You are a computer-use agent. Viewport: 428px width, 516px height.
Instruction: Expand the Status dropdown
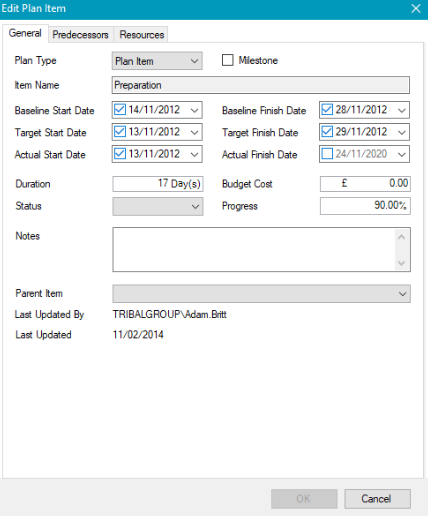pyautogui.click(x=158, y=206)
